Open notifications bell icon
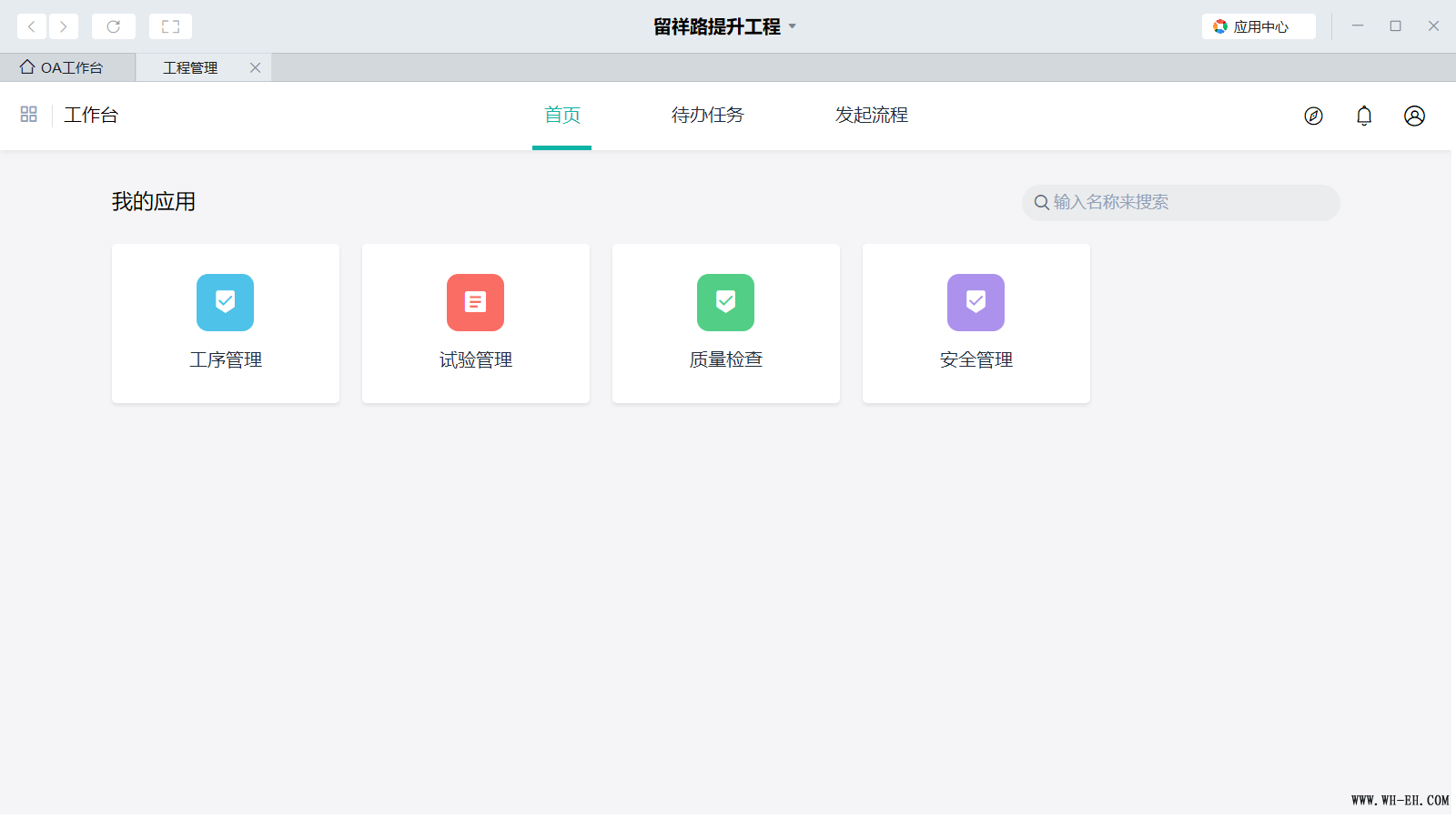The width and height of the screenshot is (1456, 819). (1364, 116)
